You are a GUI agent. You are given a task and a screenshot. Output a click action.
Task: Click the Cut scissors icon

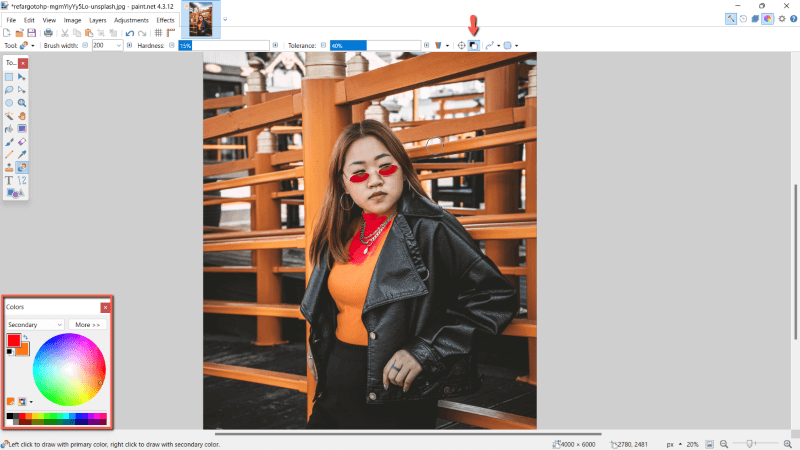pyautogui.click(x=65, y=33)
